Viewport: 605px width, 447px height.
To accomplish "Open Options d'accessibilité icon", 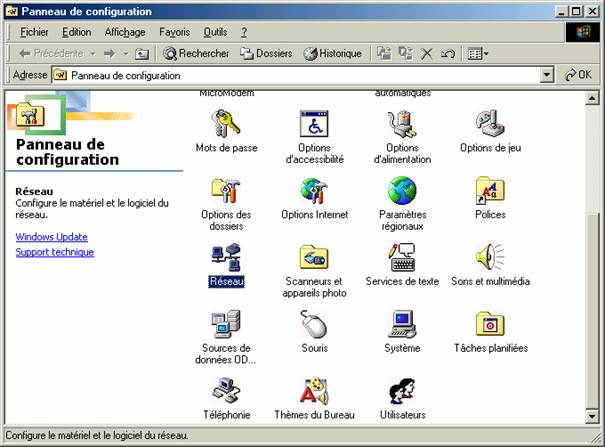I will [x=314, y=123].
